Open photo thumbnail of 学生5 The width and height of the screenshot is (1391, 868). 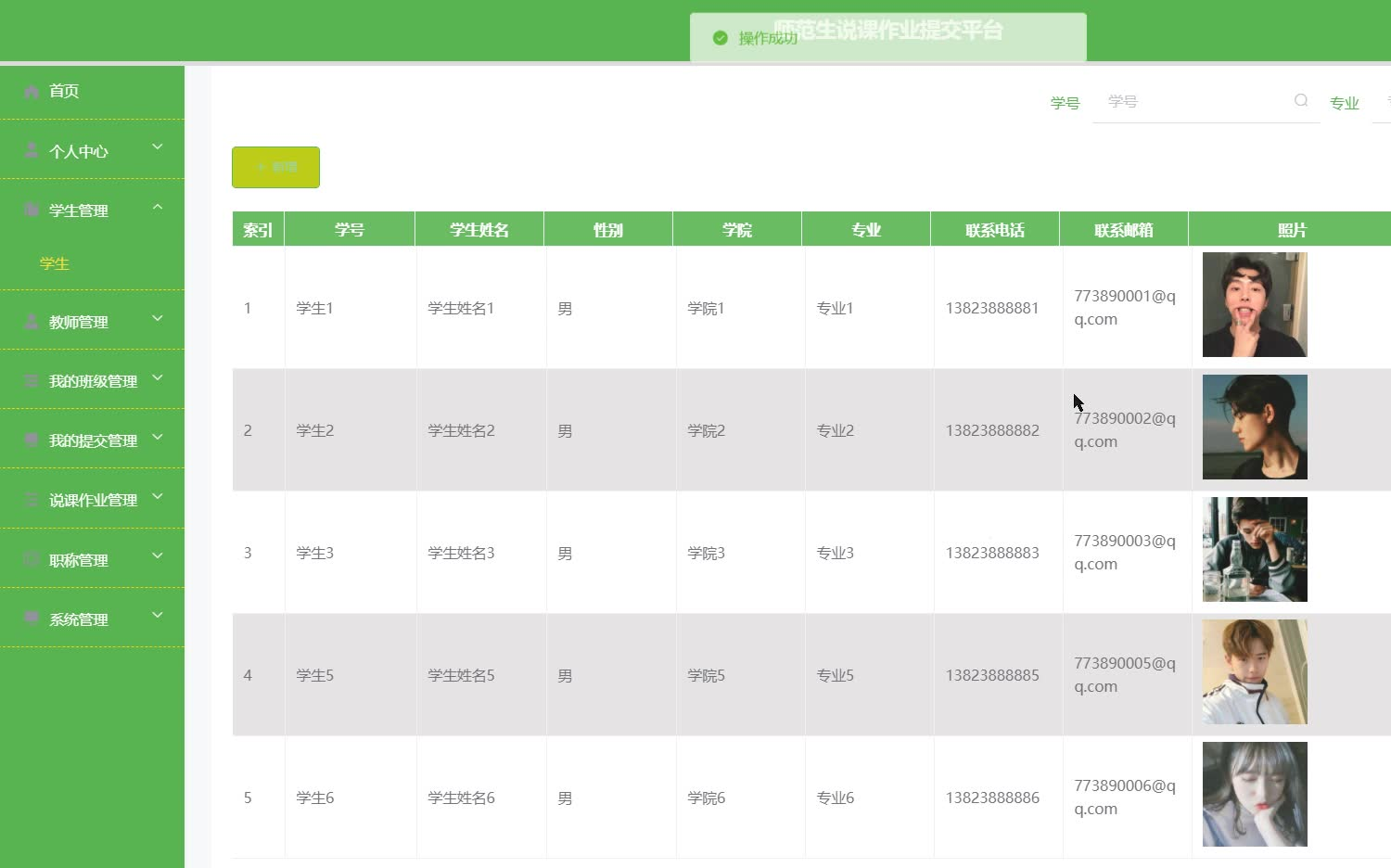[1255, 671]
